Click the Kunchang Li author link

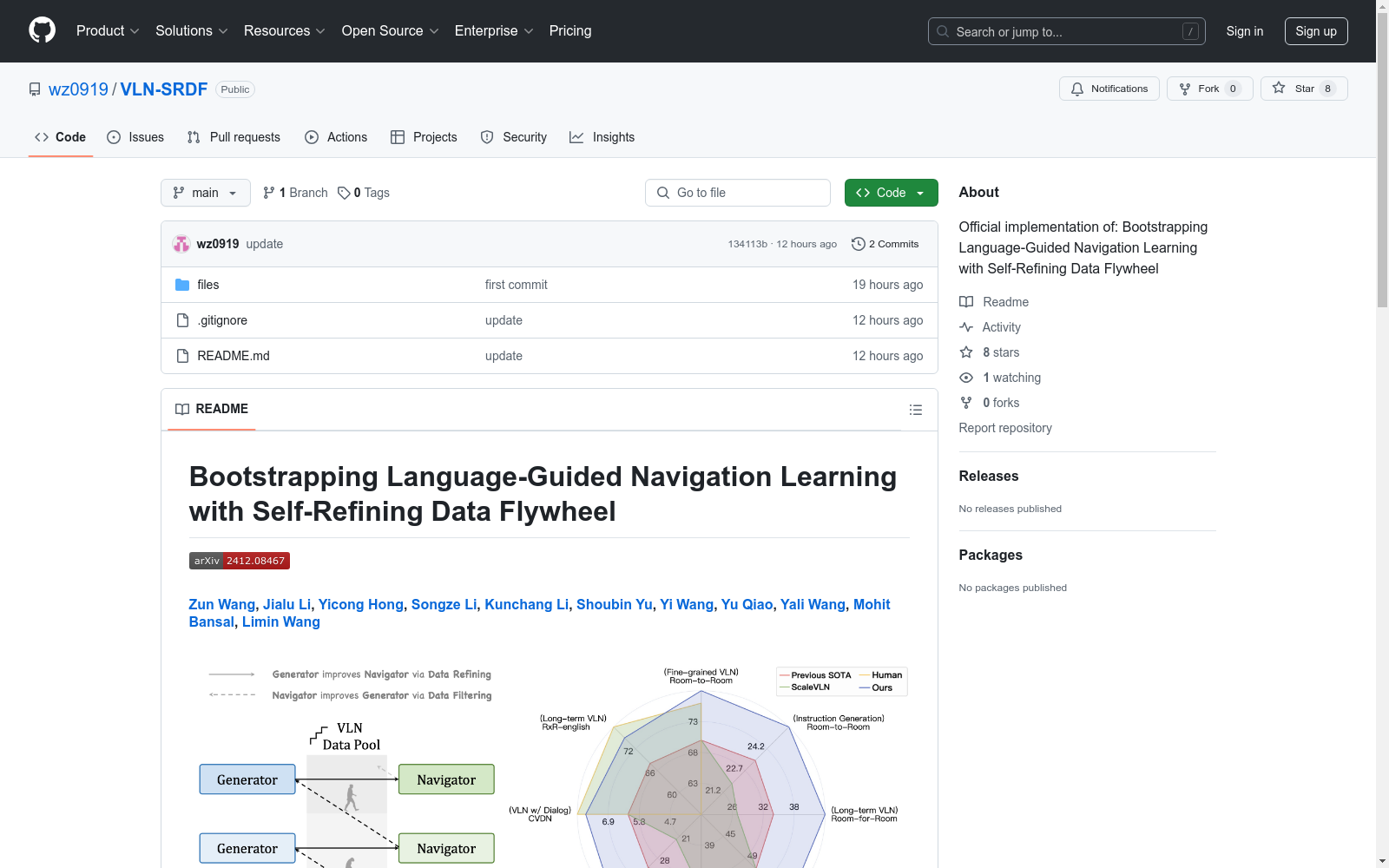[x=527, y=604]
